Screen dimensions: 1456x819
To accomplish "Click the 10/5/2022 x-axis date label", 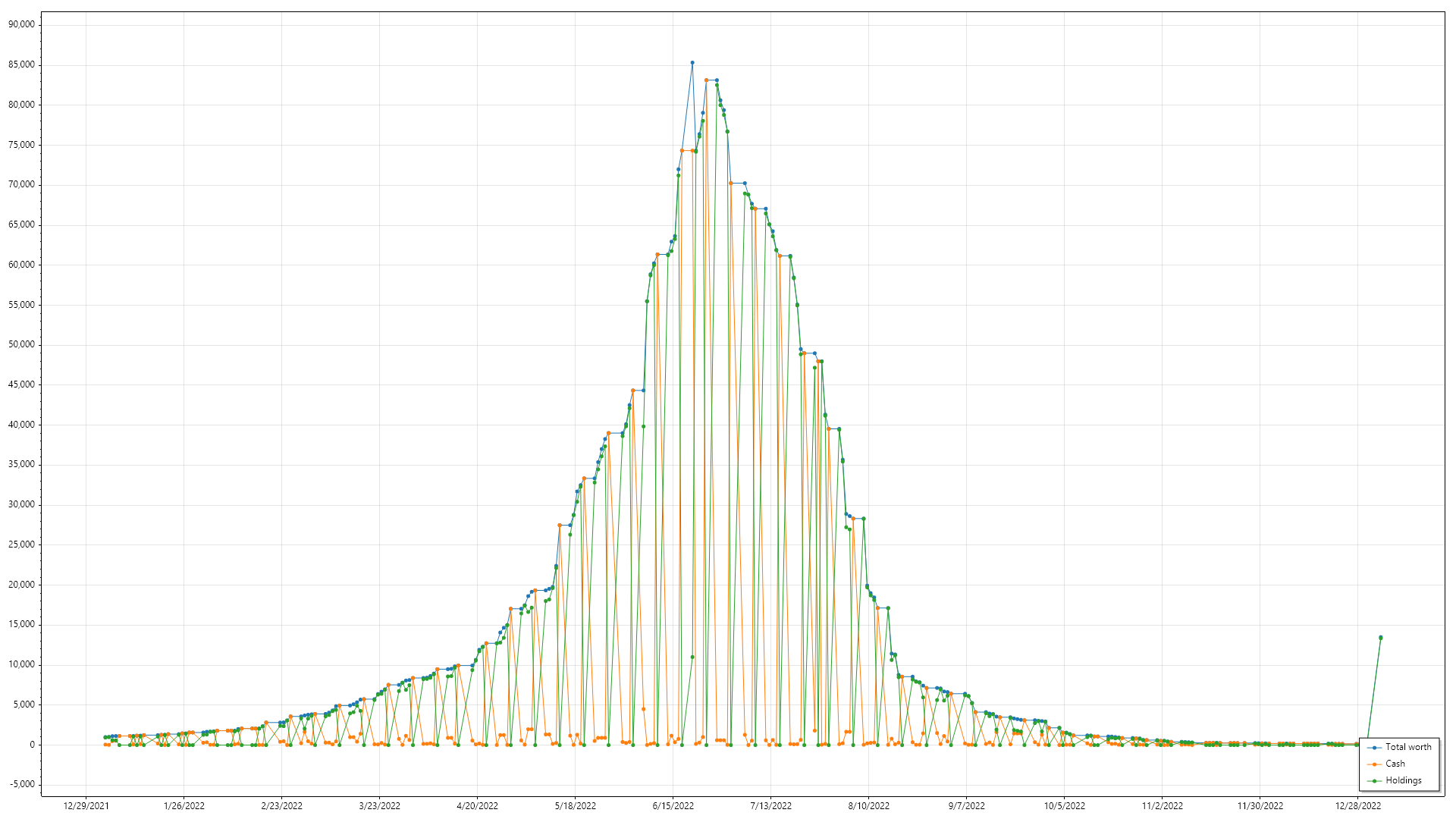I will point(1064,806).
